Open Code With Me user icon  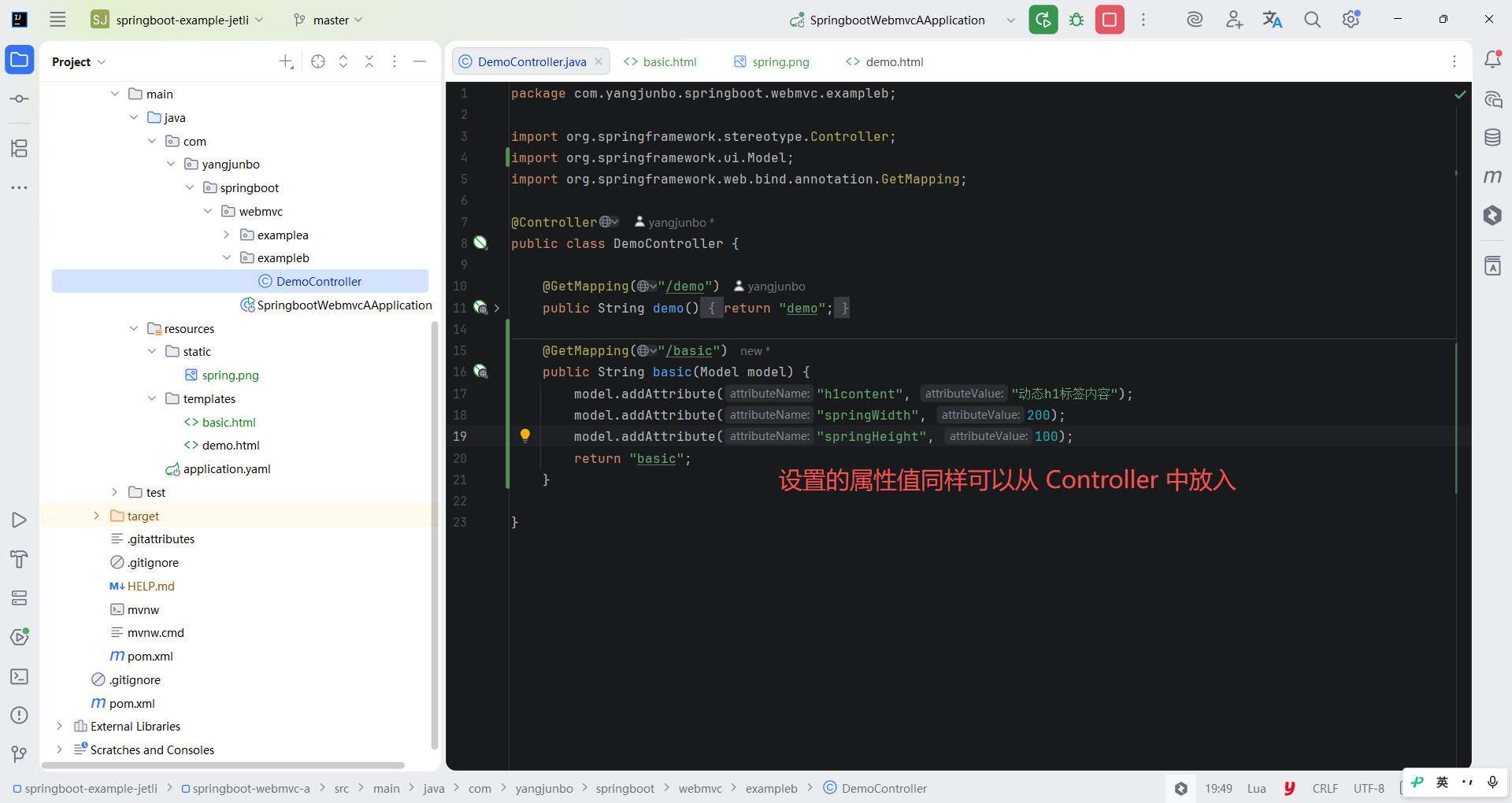coord(1234,20)
